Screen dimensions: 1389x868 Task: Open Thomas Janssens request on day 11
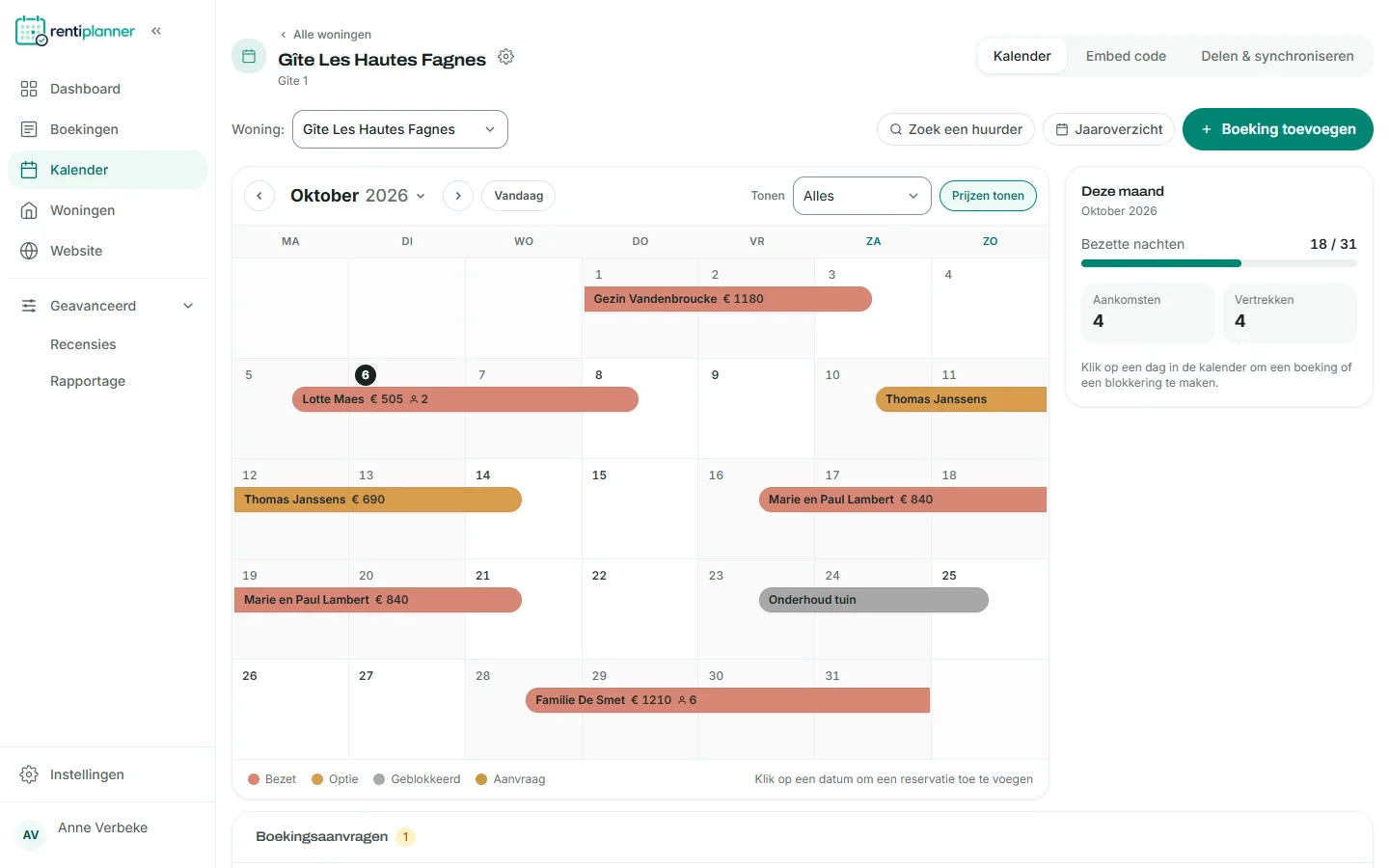961,399
